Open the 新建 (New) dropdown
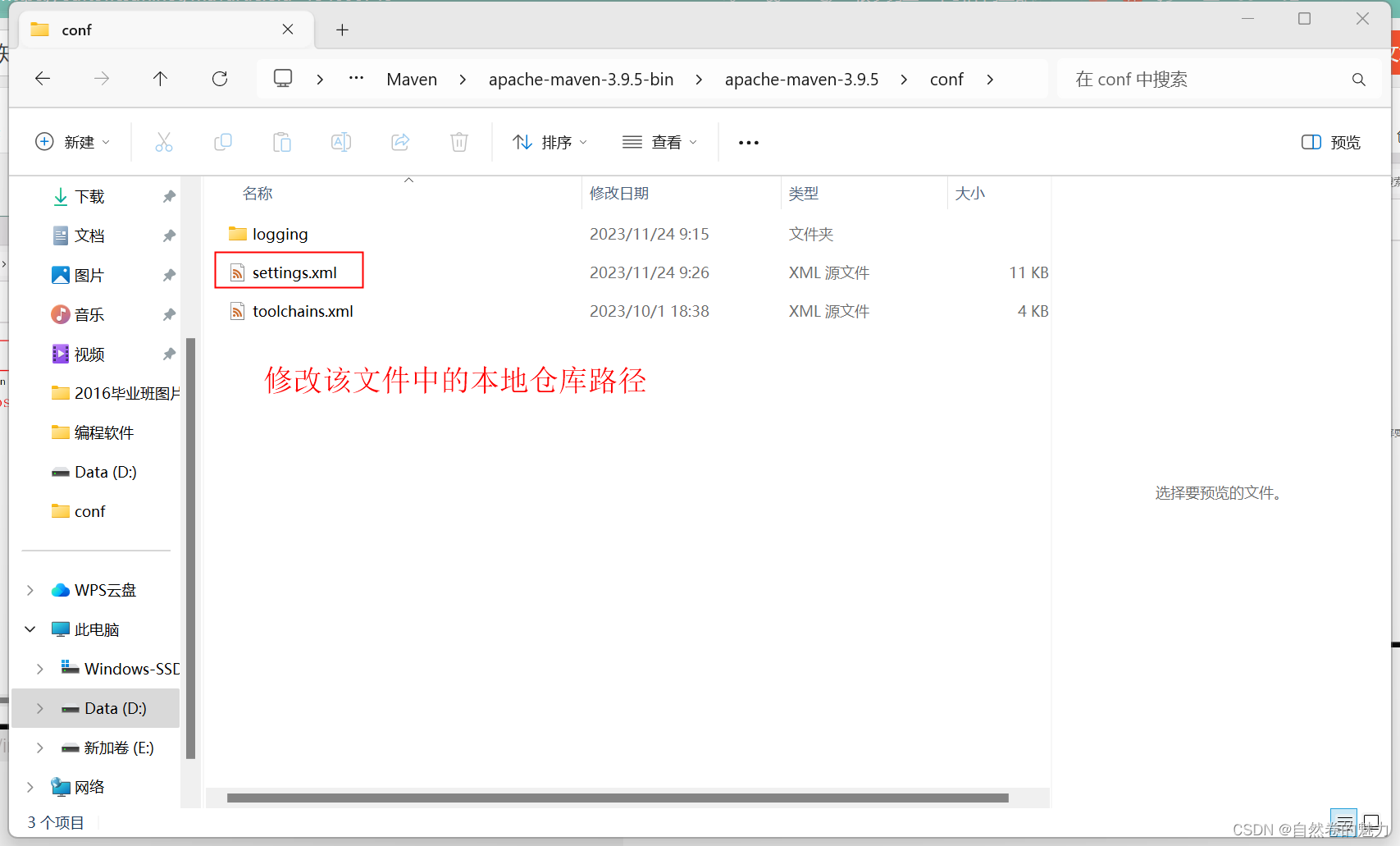This screenshot has width=1400, height=846. [x=72, y=142]
